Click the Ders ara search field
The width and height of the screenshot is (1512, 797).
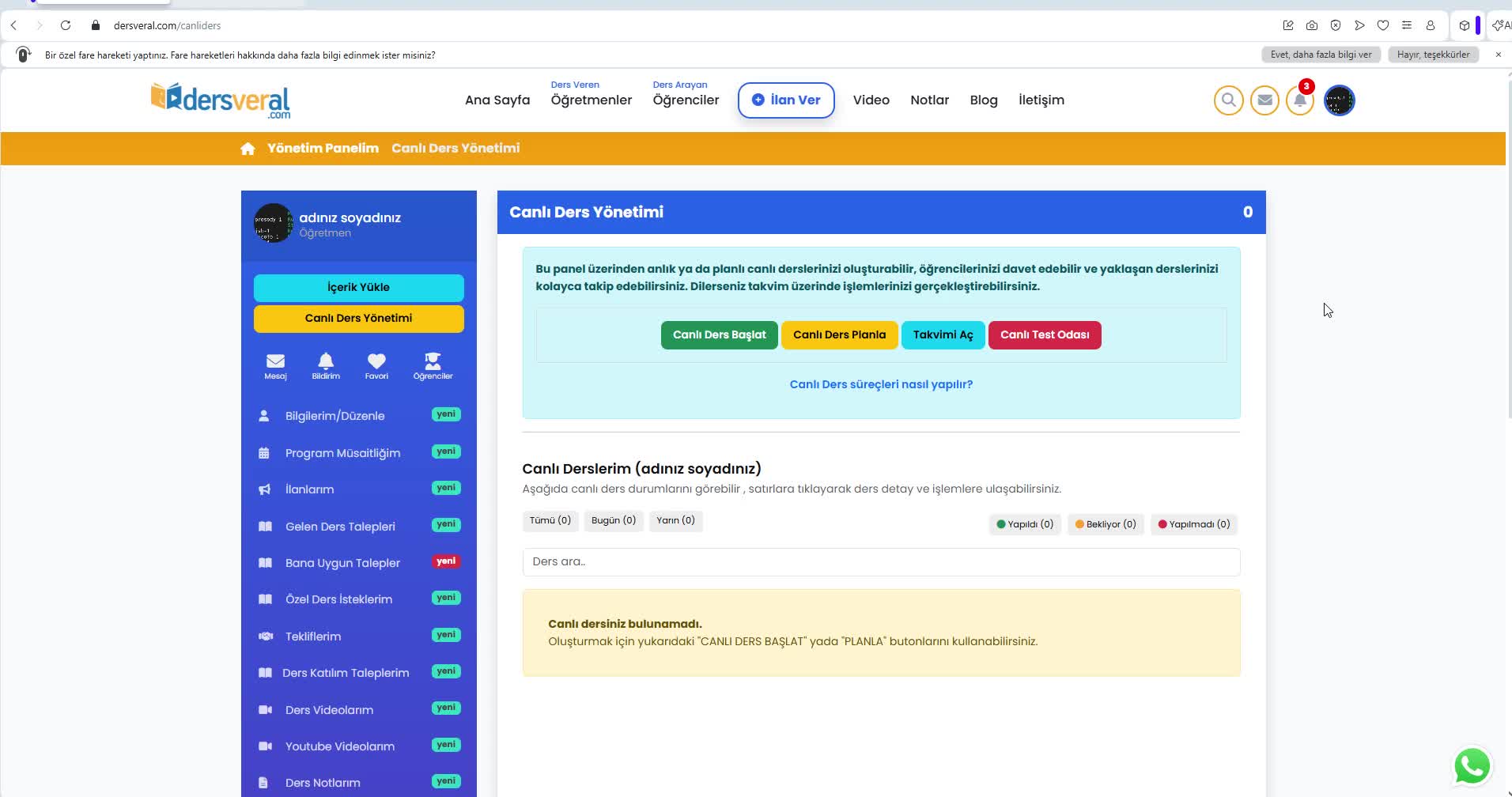[881, 562]
